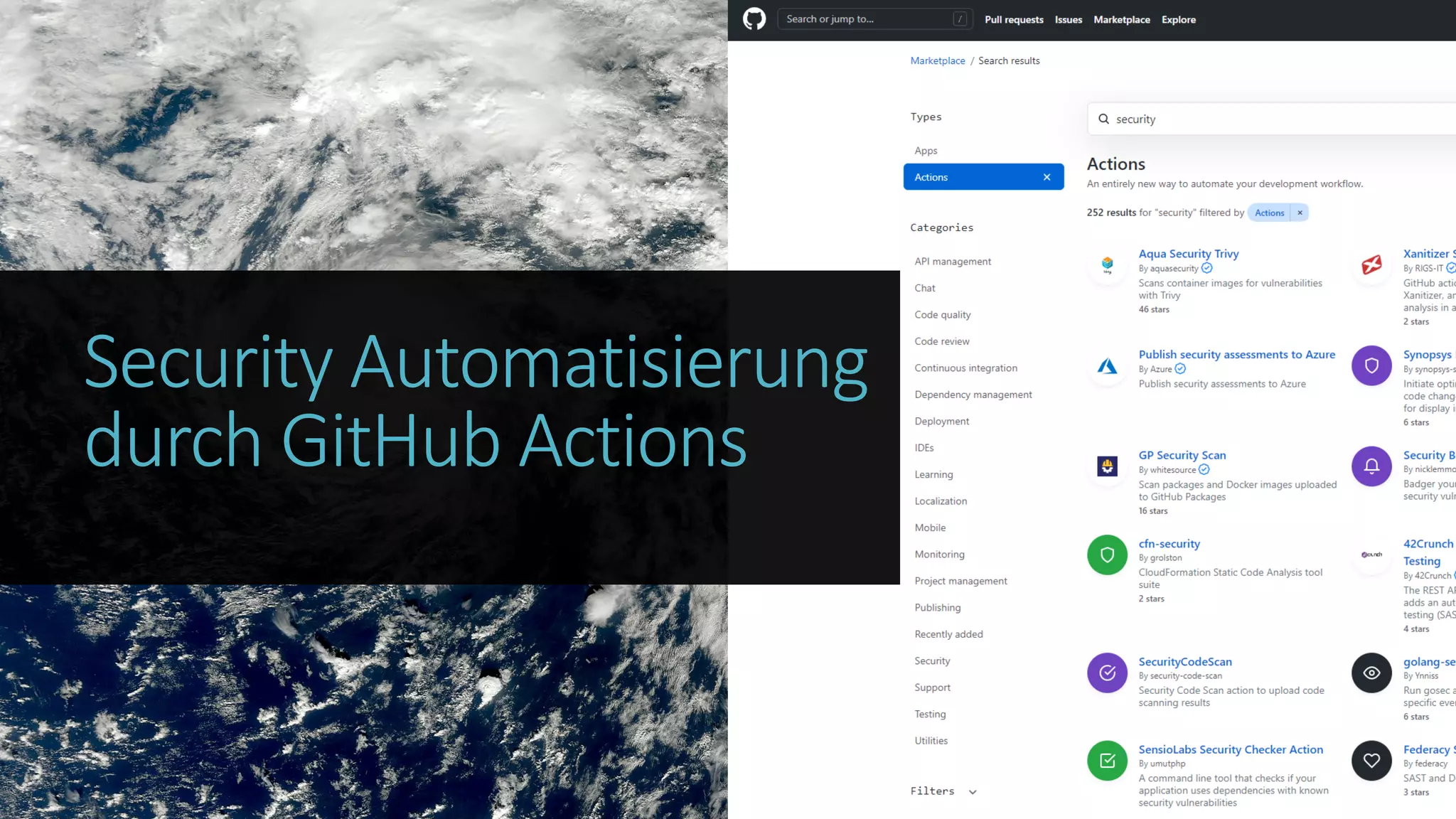The height and width of the screenshot is (819, 1456).
Task: Open Issues in top navigation
Action: pyautogui.click(x=1069, y=20)
